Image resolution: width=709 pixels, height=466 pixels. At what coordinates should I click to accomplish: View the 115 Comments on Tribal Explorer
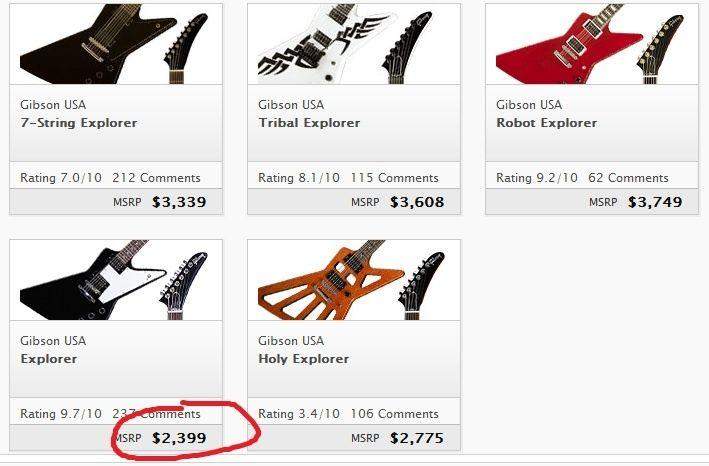tap(394, 178)
